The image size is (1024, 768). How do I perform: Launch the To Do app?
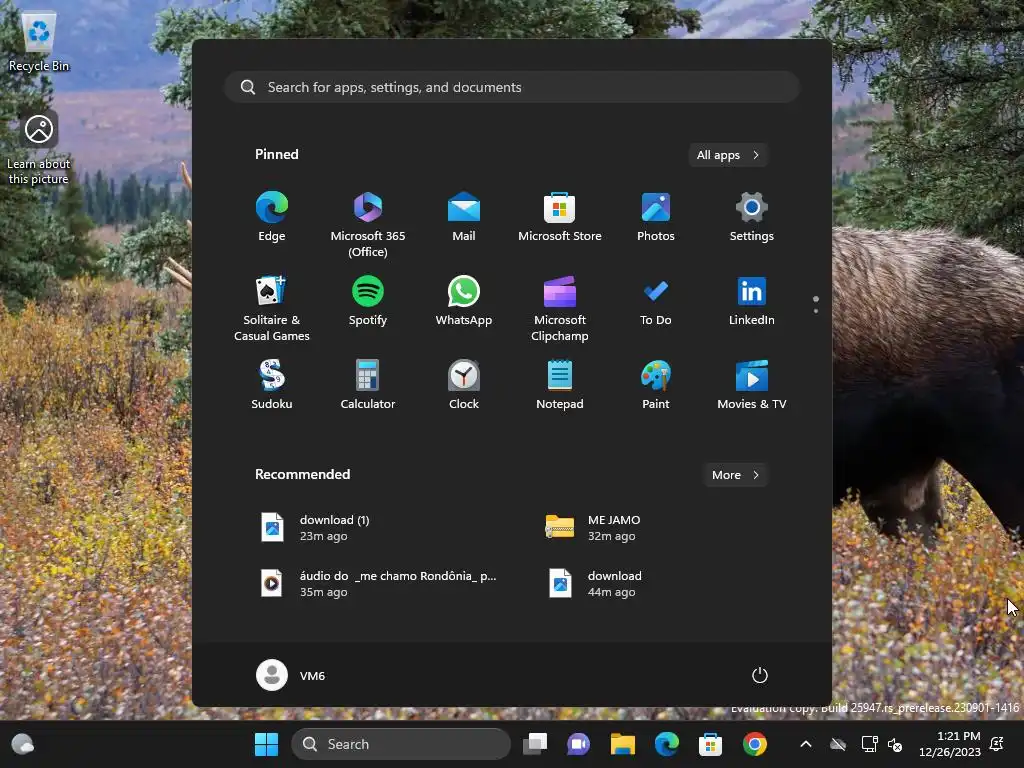(656, 301)
